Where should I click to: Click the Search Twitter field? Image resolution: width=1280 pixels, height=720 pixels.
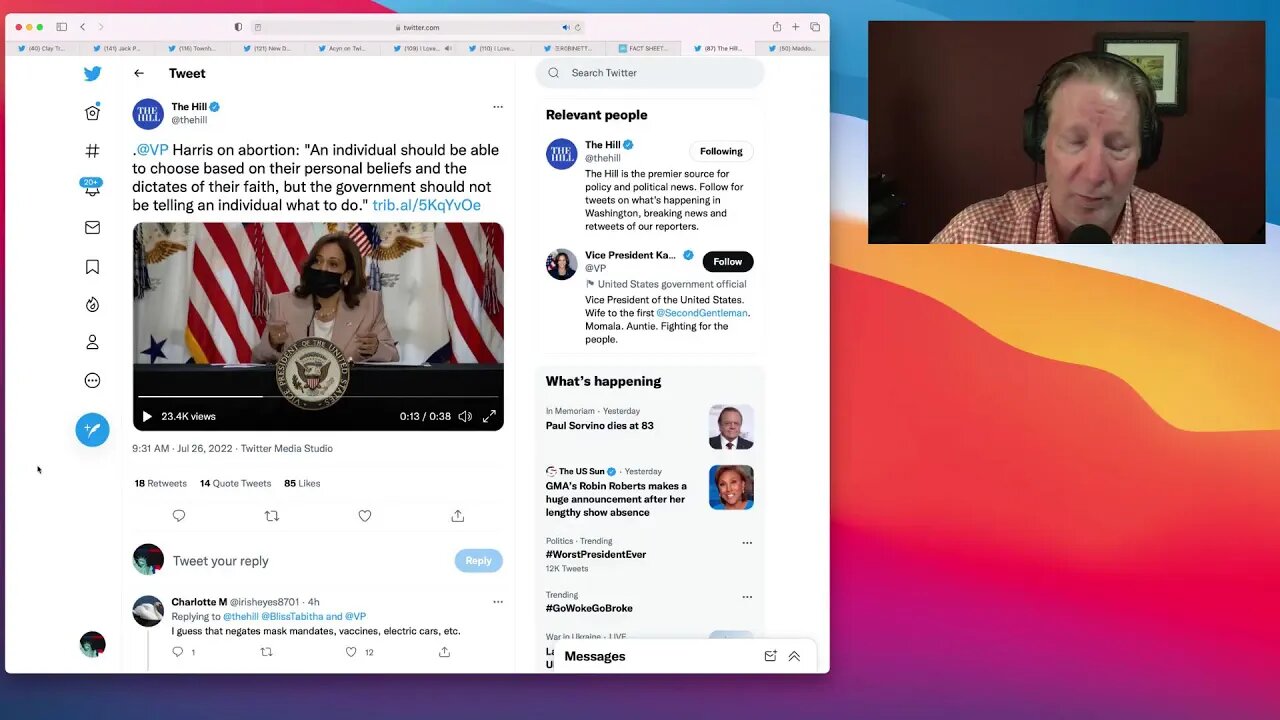650,73
